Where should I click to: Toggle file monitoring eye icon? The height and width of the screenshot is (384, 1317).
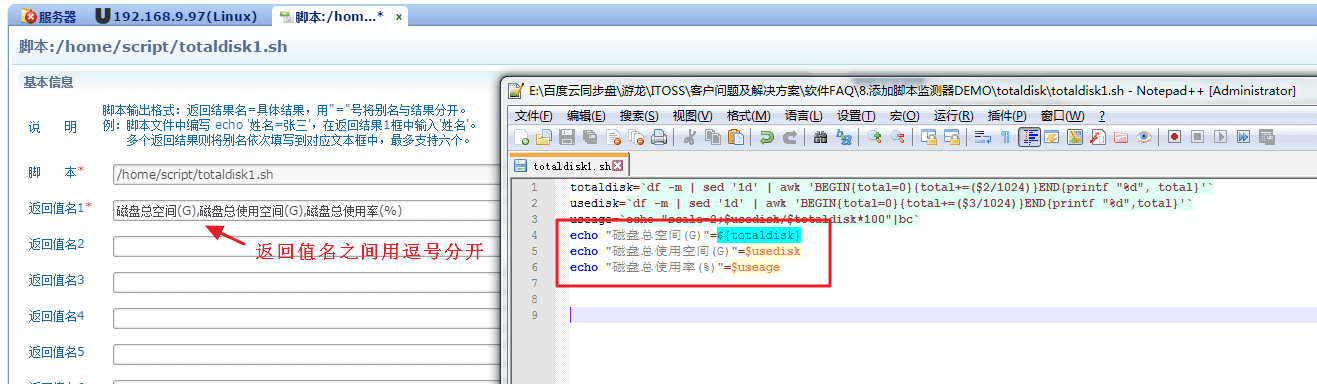coord(1144,137)
